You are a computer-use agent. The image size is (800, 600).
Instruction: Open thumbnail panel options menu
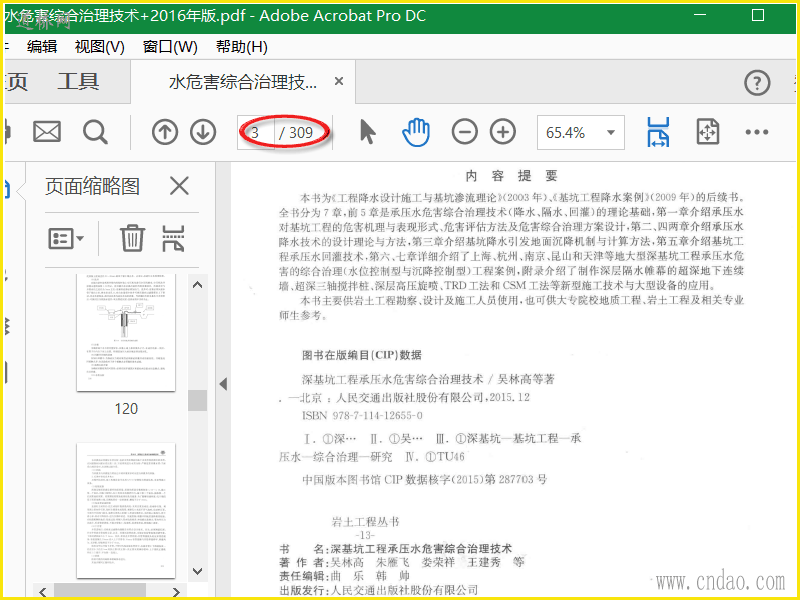[66, 238]
